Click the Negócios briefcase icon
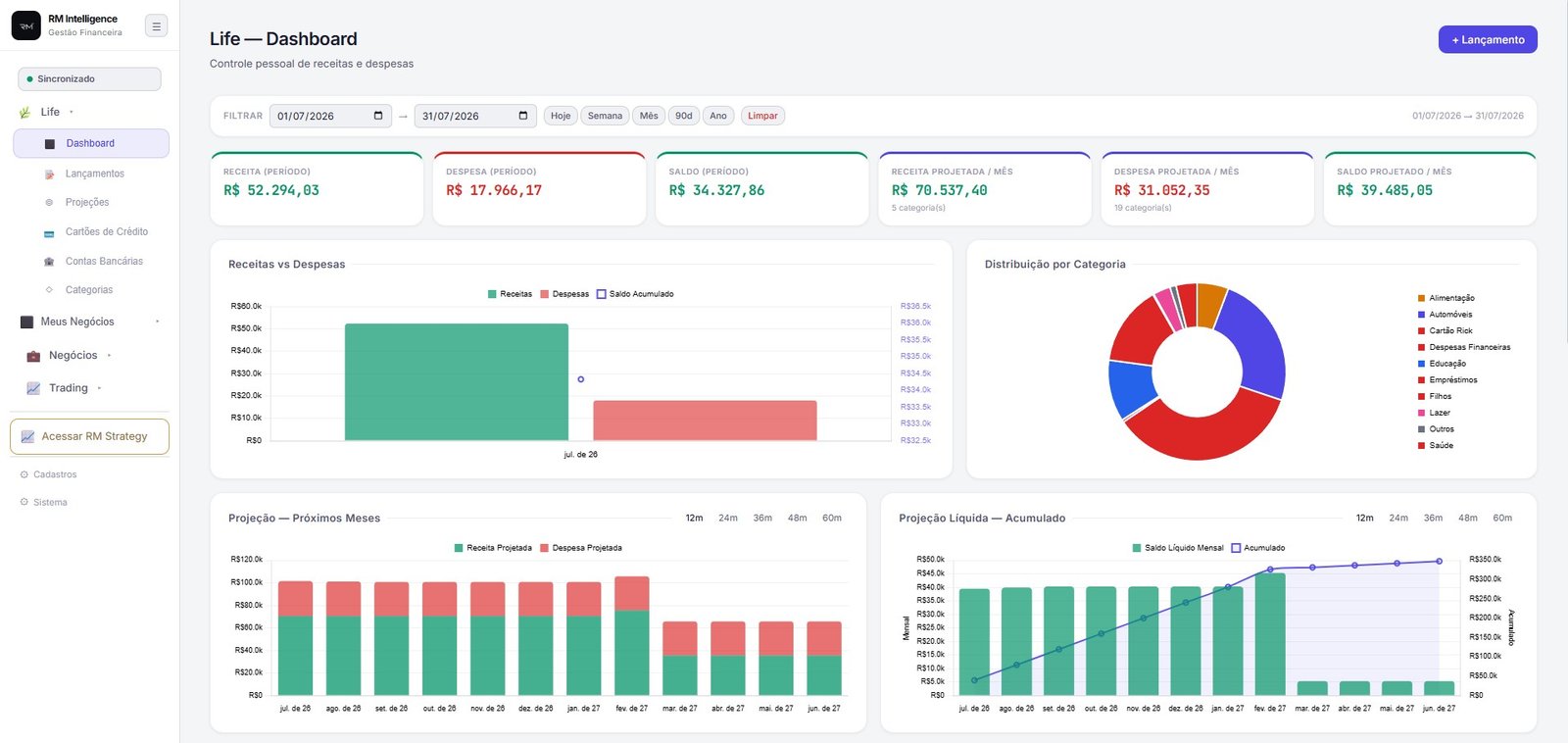The height and width of the screenshot is (743, 1568). click(33, 356)
